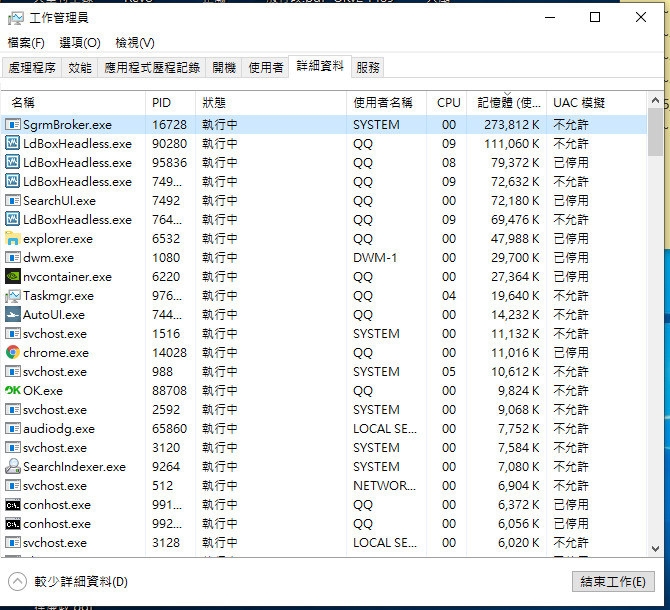
Task: Click the AutoUI.exe process icon
Action: coord(12,315)
